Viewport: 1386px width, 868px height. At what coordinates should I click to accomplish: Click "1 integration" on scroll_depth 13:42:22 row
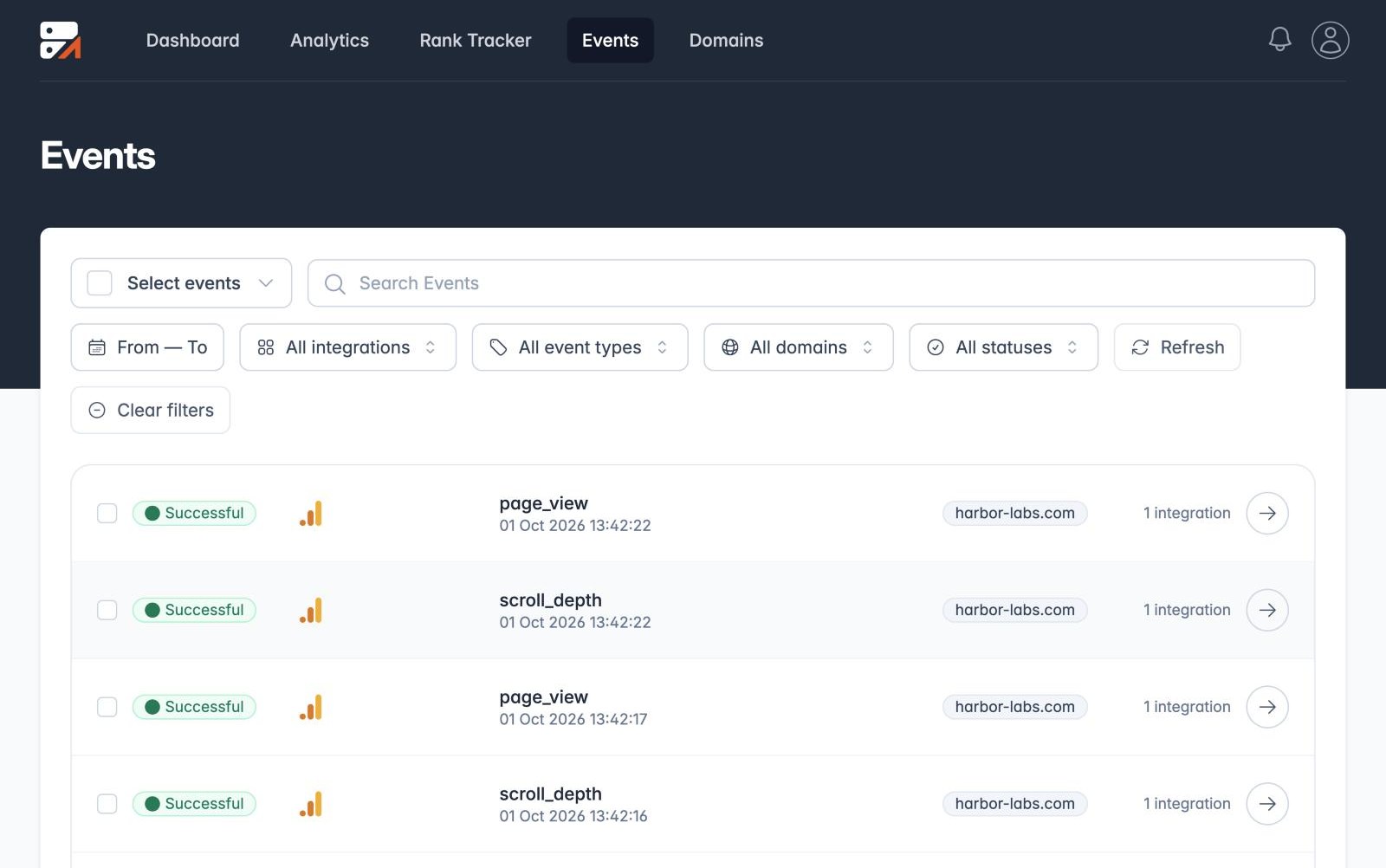pos(1187,610)
